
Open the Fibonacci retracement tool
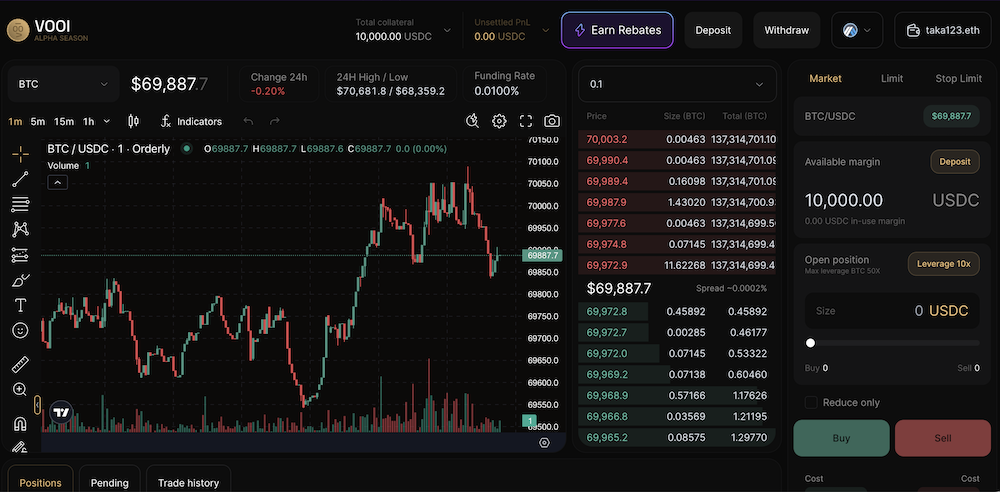[x=20, y=204]
